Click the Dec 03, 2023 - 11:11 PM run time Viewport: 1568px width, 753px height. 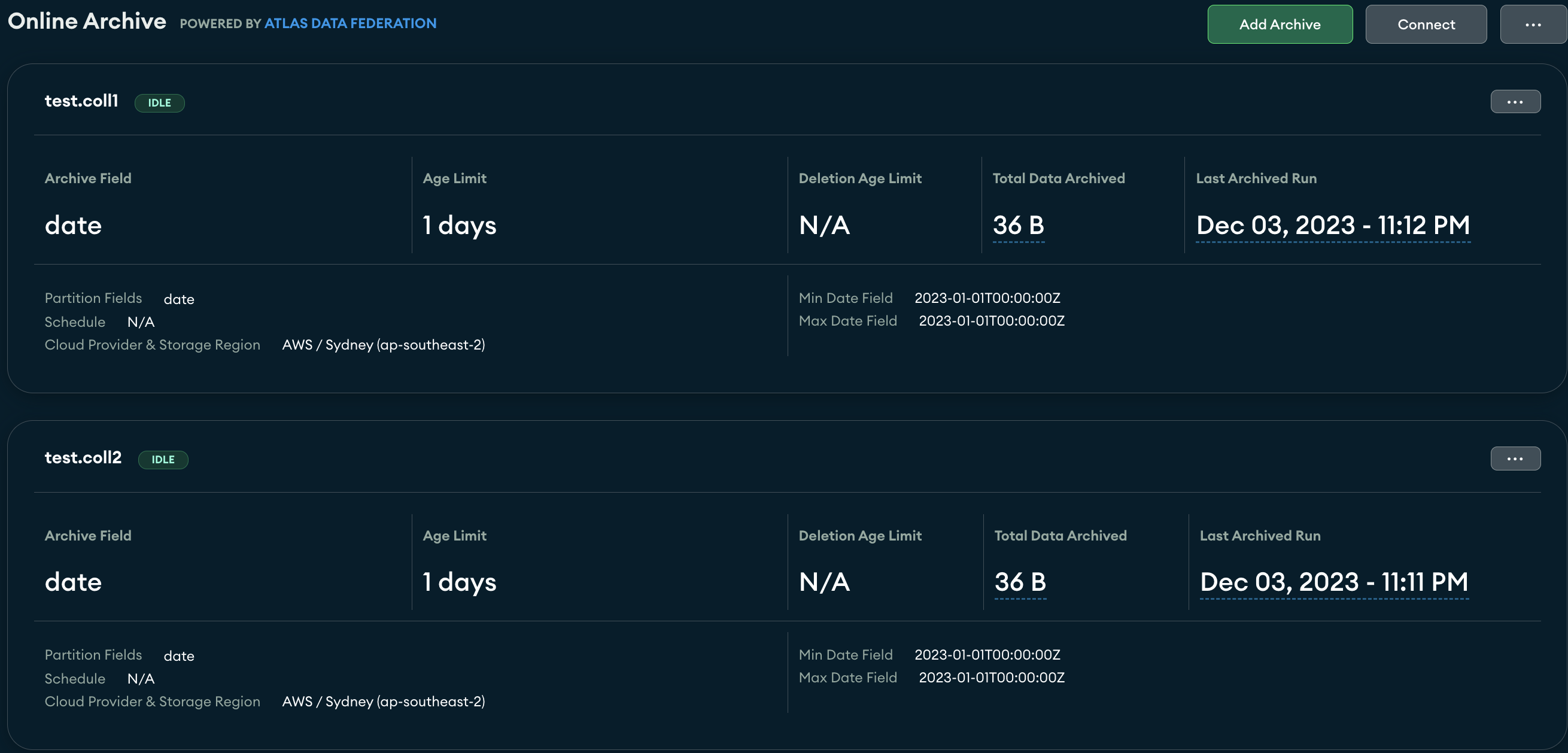click(1333, 582)
